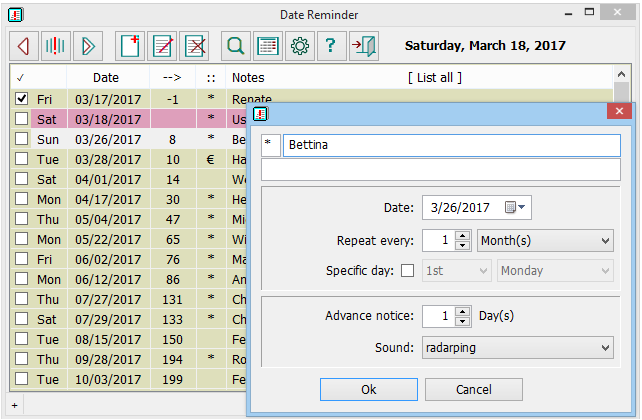Screen dimensions: 642x420
Task: Click the date text 3/26/2017 in dialog
Action: [x=460, y=208]
